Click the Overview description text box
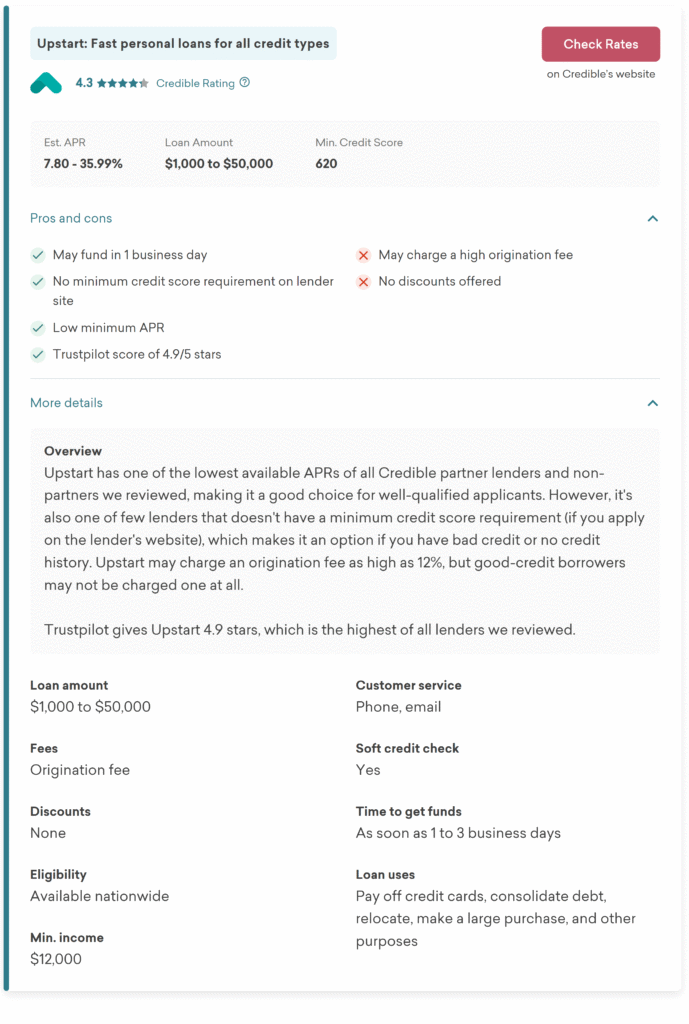 click(345, 540)
